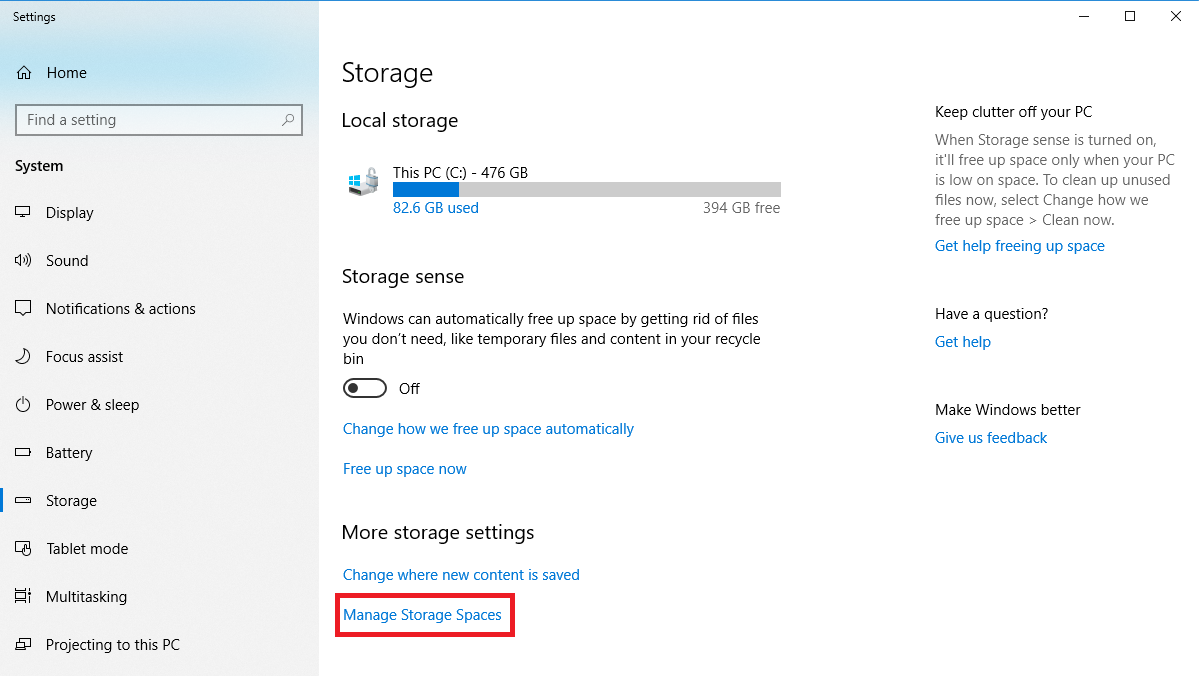
Task: Click Give us feedback
Action: pyautogui.click(x=990, y=437)
